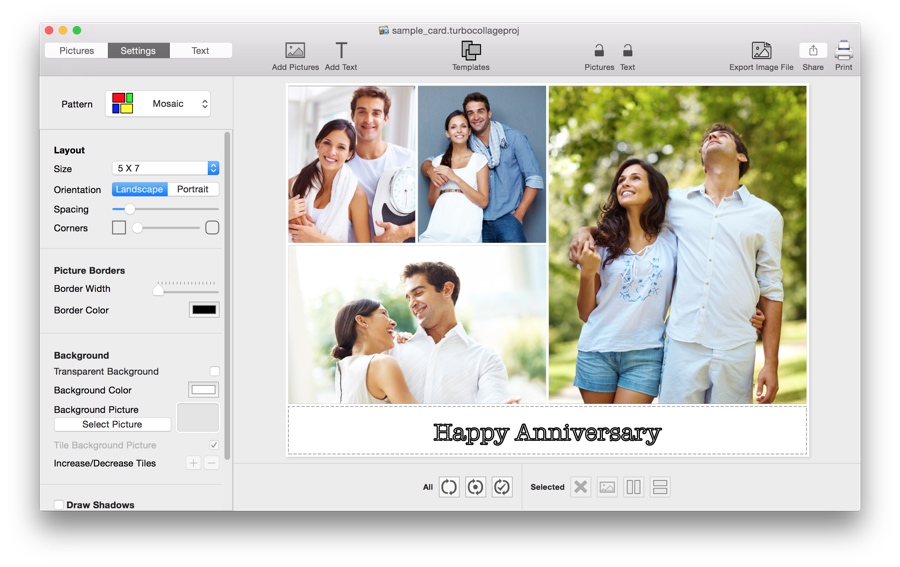Select the Happy Anniversary text box

(x=548, y=431)
